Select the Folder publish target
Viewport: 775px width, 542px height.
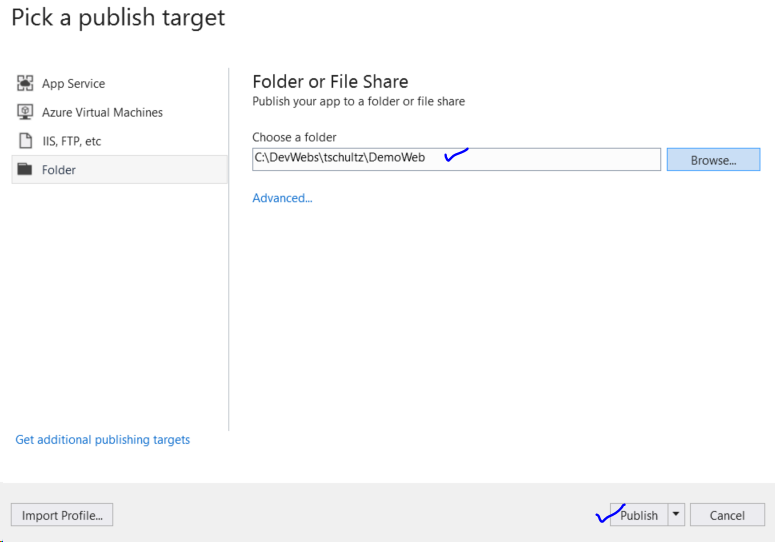click(120, 169)
